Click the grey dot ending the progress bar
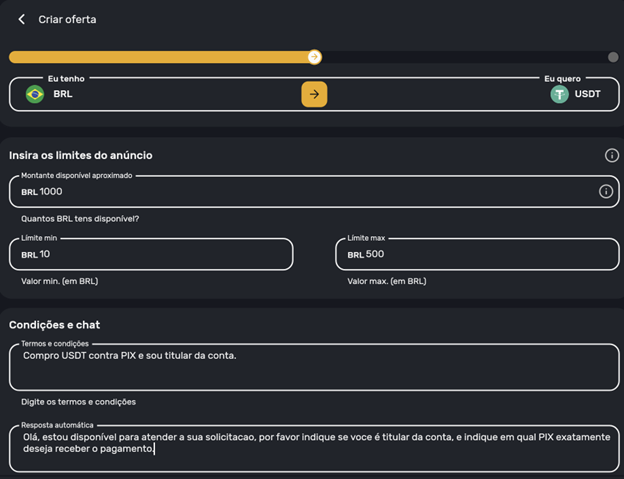 (x=613, y=57)
